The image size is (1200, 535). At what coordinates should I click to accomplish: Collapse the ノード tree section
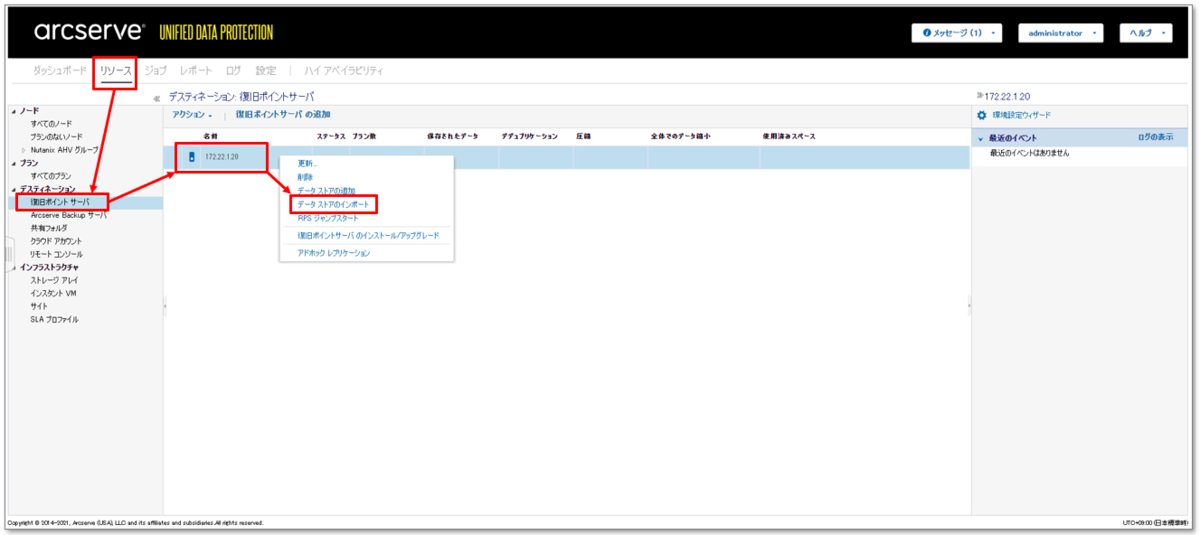point(15,110)
